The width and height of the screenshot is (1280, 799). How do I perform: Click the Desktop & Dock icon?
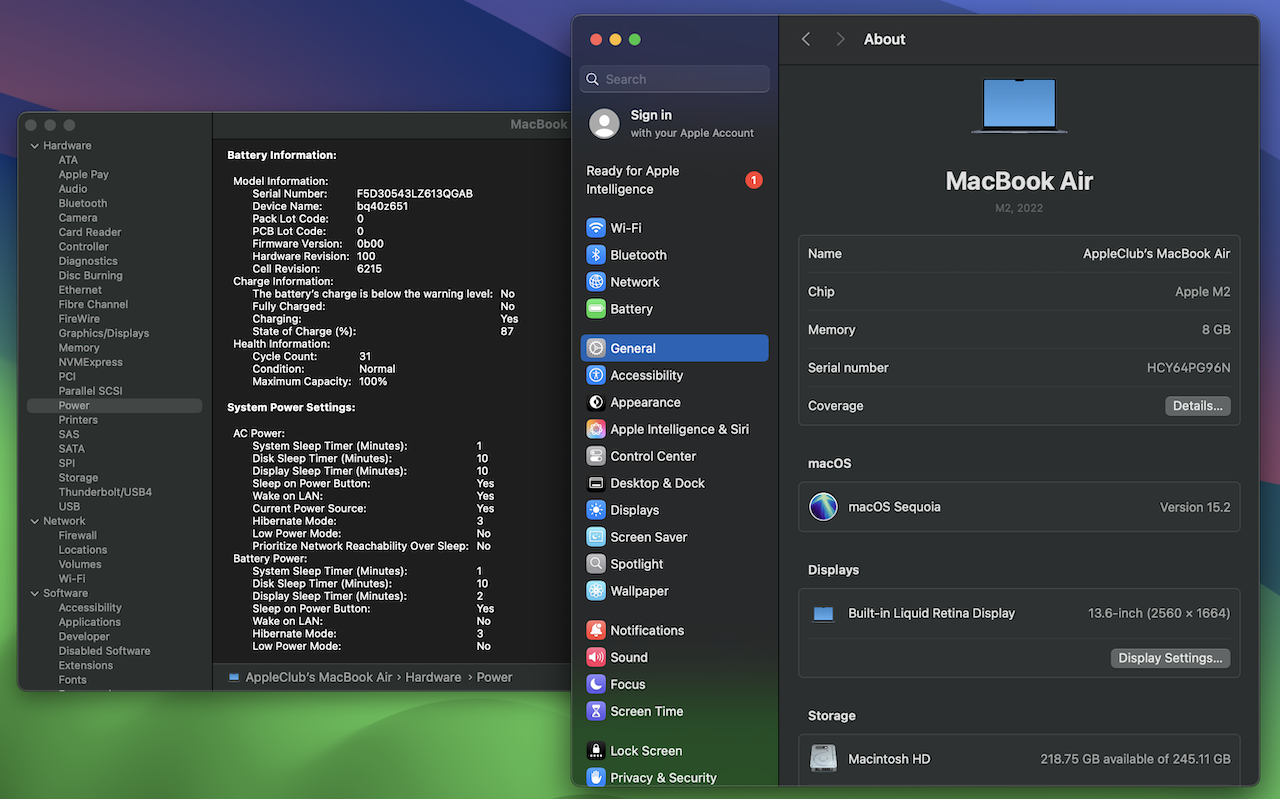(x=596, y=483)
